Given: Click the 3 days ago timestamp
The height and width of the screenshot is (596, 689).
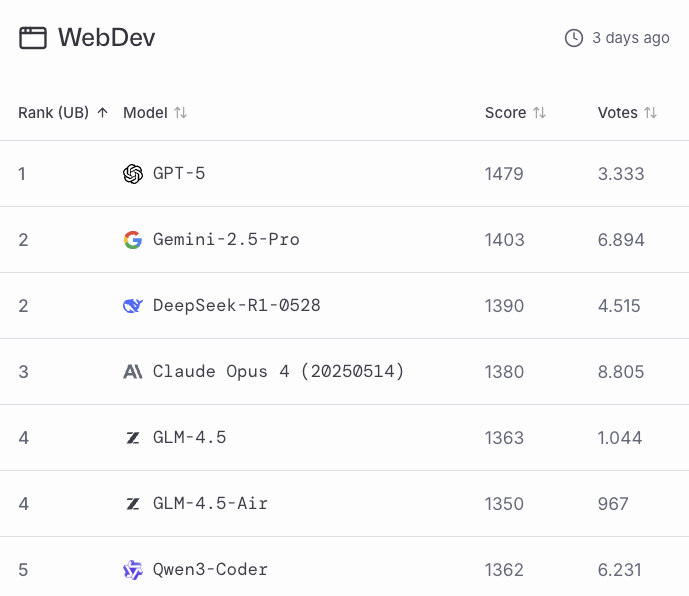Looking at the screenshot, I should coord(630,38).
